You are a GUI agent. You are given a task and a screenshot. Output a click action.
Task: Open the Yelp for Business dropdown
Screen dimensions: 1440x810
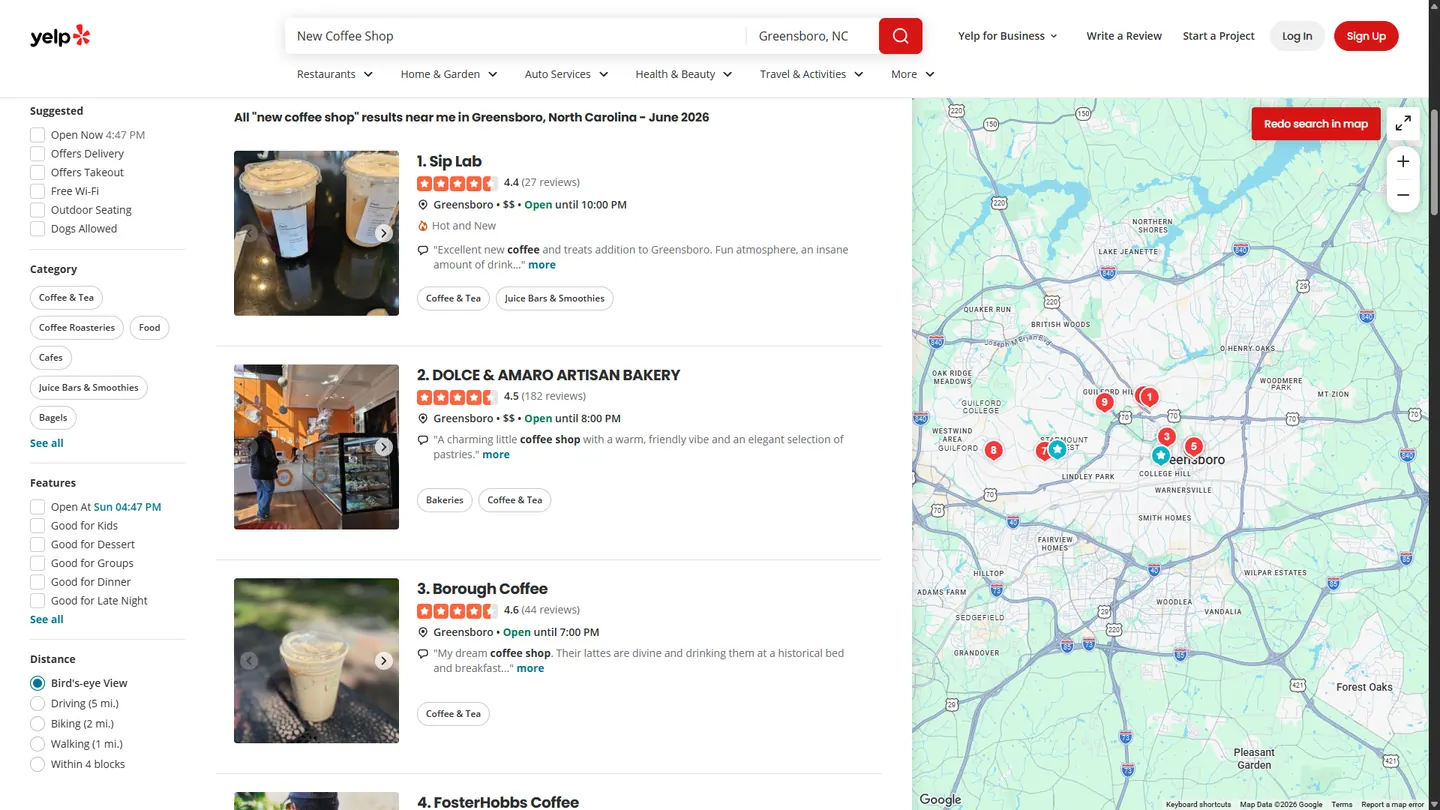[1008, 36]
